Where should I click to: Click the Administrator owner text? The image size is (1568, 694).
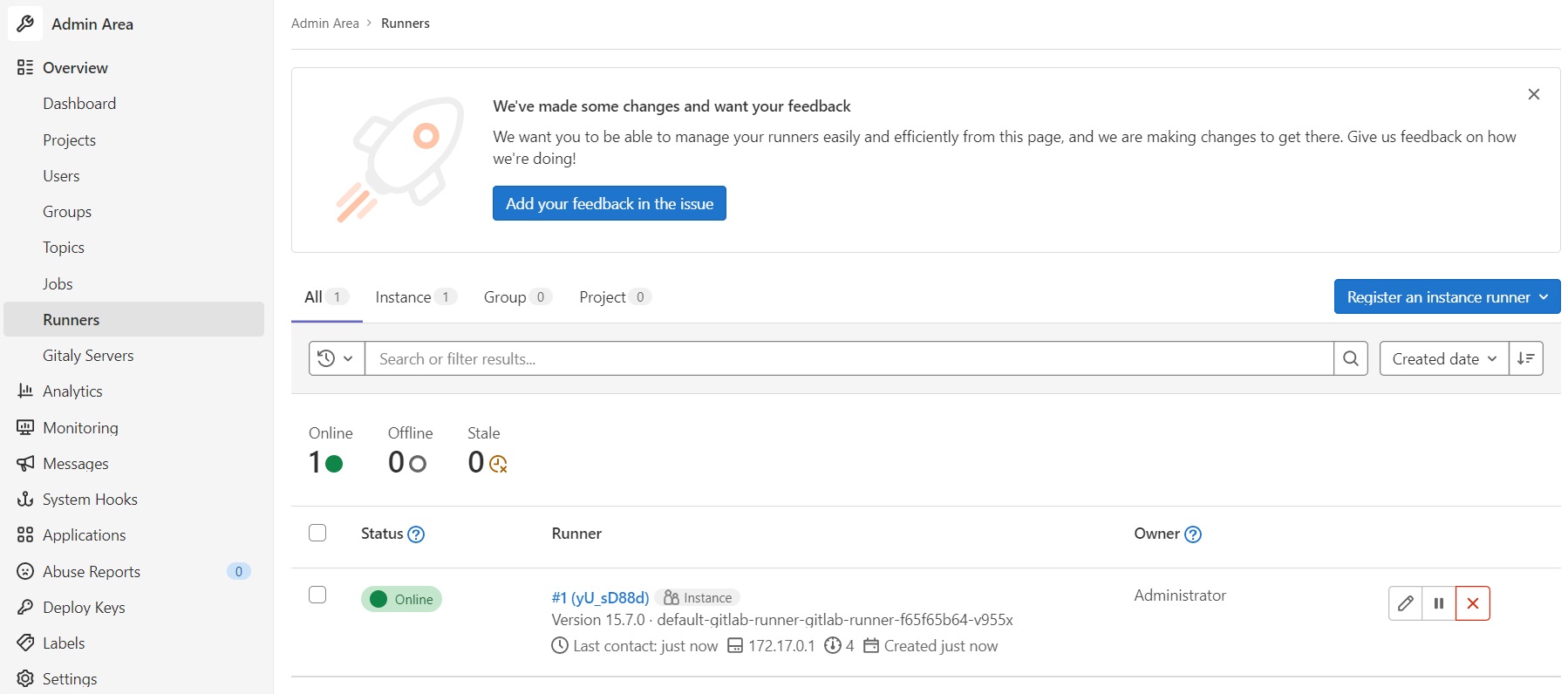(x=1180, y=595)
